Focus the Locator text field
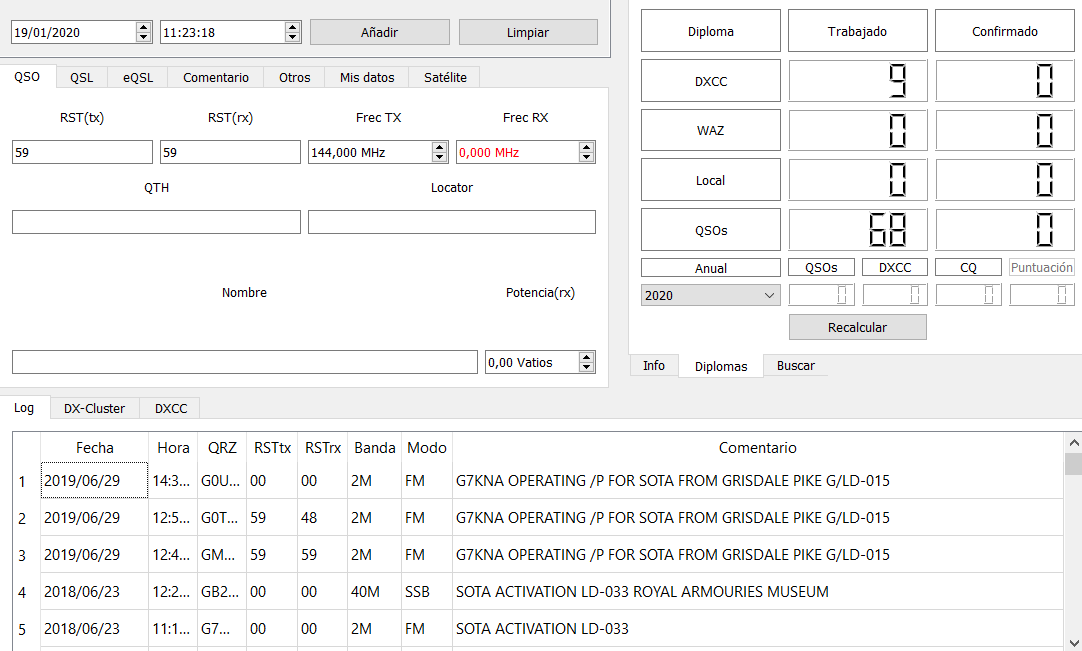Viewport: 1082px width, 651px height. coord(452,222)
